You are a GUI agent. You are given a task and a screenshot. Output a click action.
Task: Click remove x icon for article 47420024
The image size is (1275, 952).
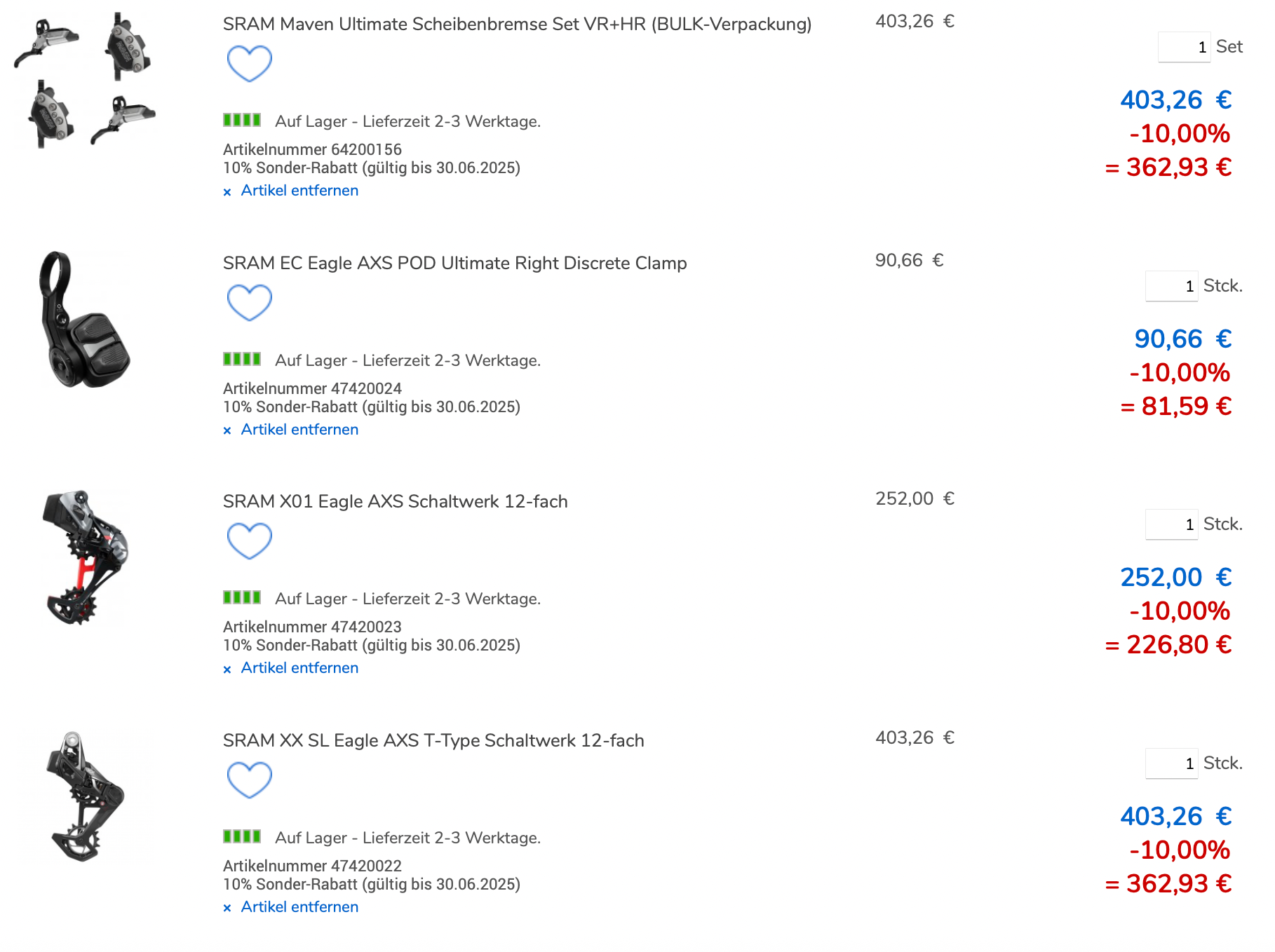point(227,431)
